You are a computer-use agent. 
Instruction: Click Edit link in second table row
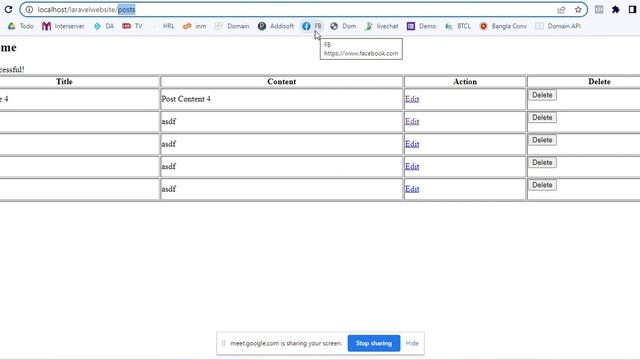(412, 122)
